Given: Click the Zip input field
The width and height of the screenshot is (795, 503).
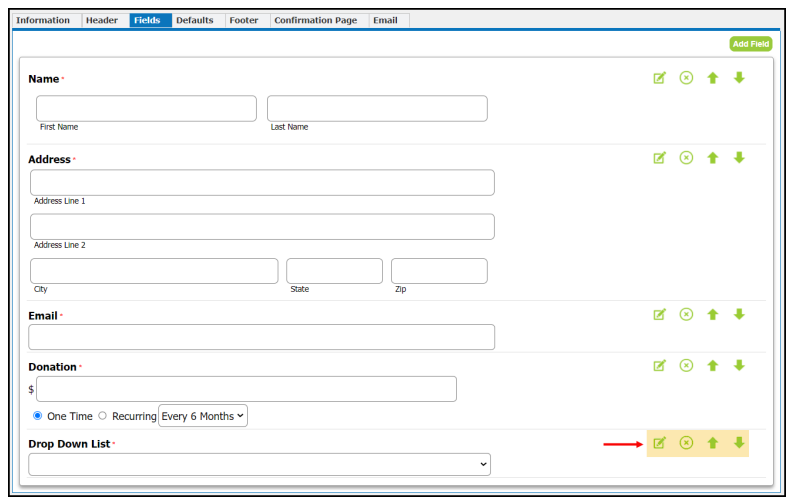Looking at the screenshot, I should (x=440, y=271).
